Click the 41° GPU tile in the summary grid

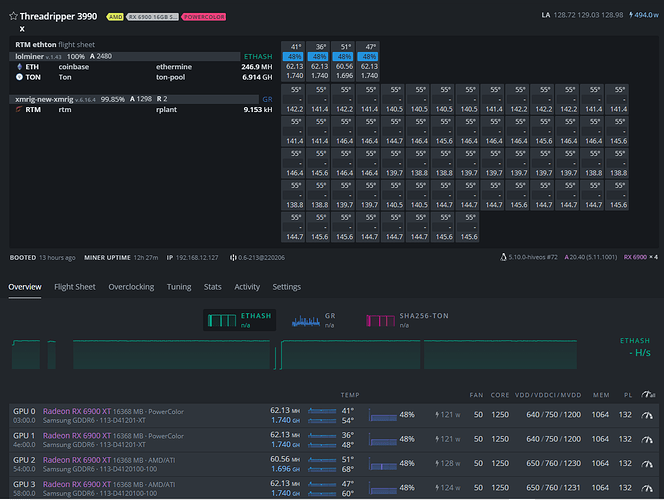pos(294,61)
